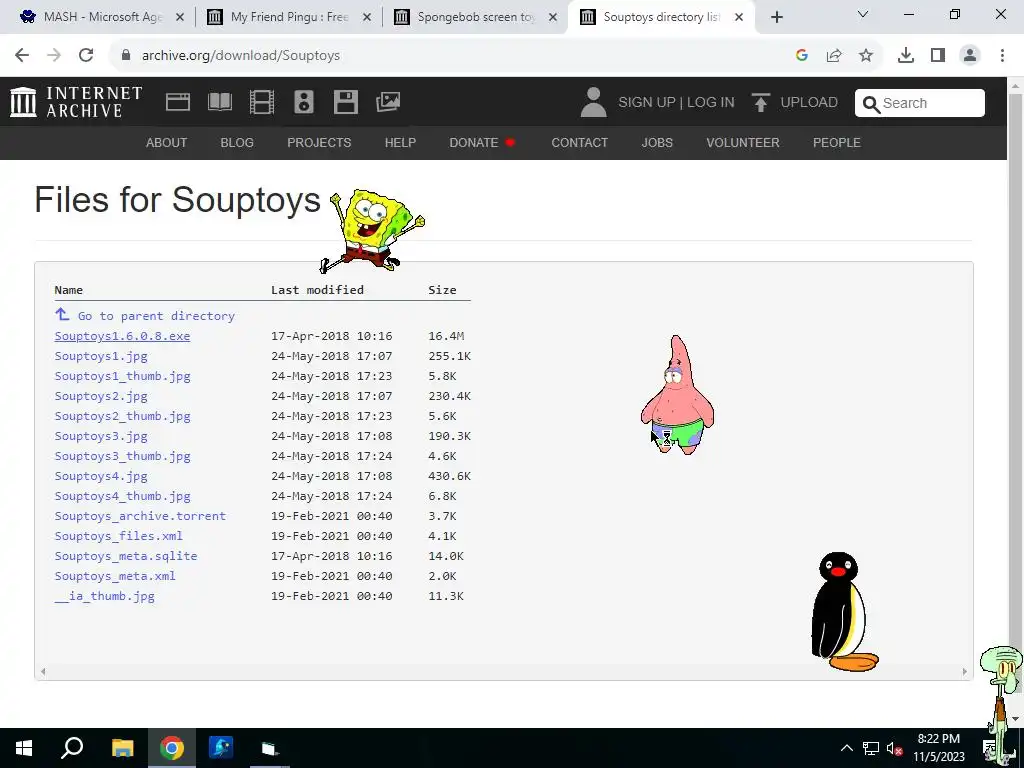Click the address bar URL

(241, 56)
